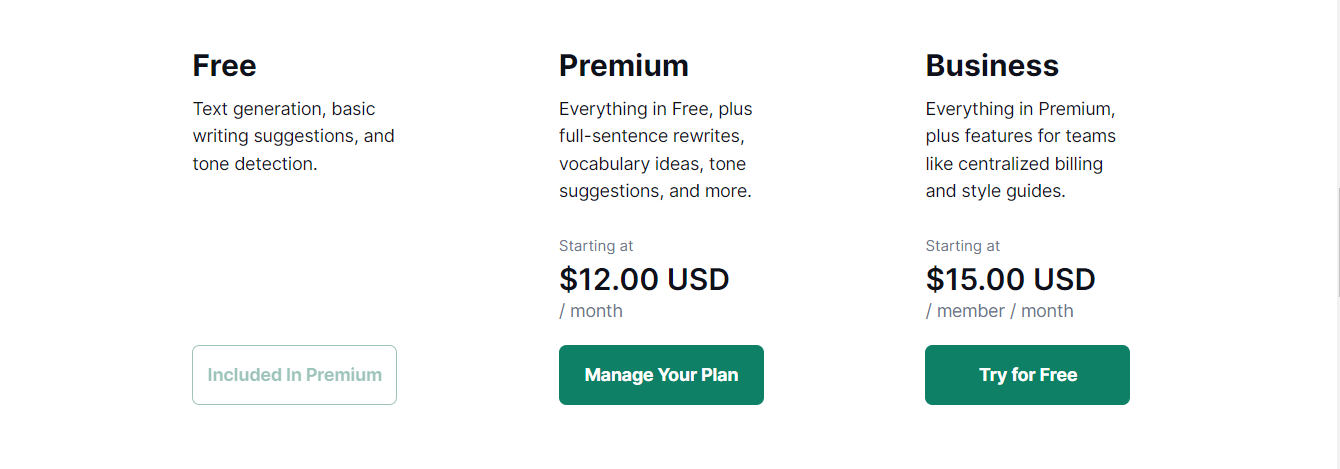
Task: Click "Text generation, basic" line in Free plan
Action: click(283, 109)
